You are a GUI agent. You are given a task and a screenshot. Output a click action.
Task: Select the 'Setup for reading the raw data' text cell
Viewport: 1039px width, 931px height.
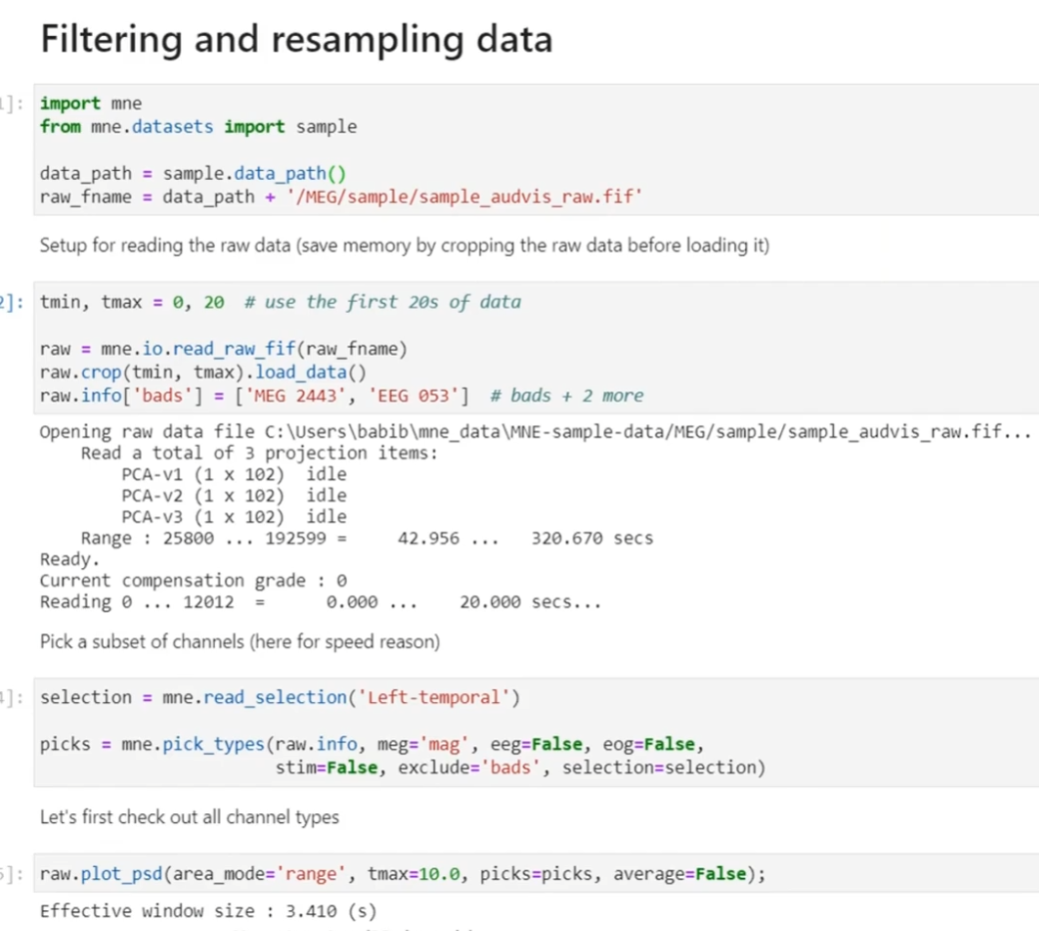click(x=404, y=245)
